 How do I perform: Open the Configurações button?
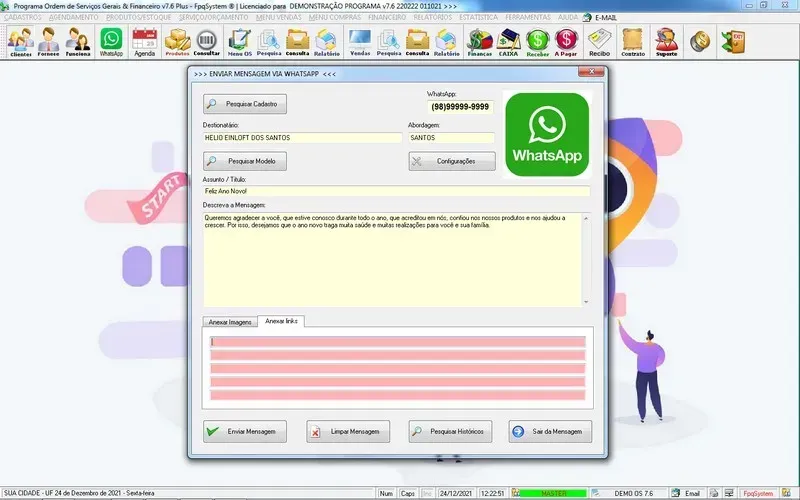point(451,161)
